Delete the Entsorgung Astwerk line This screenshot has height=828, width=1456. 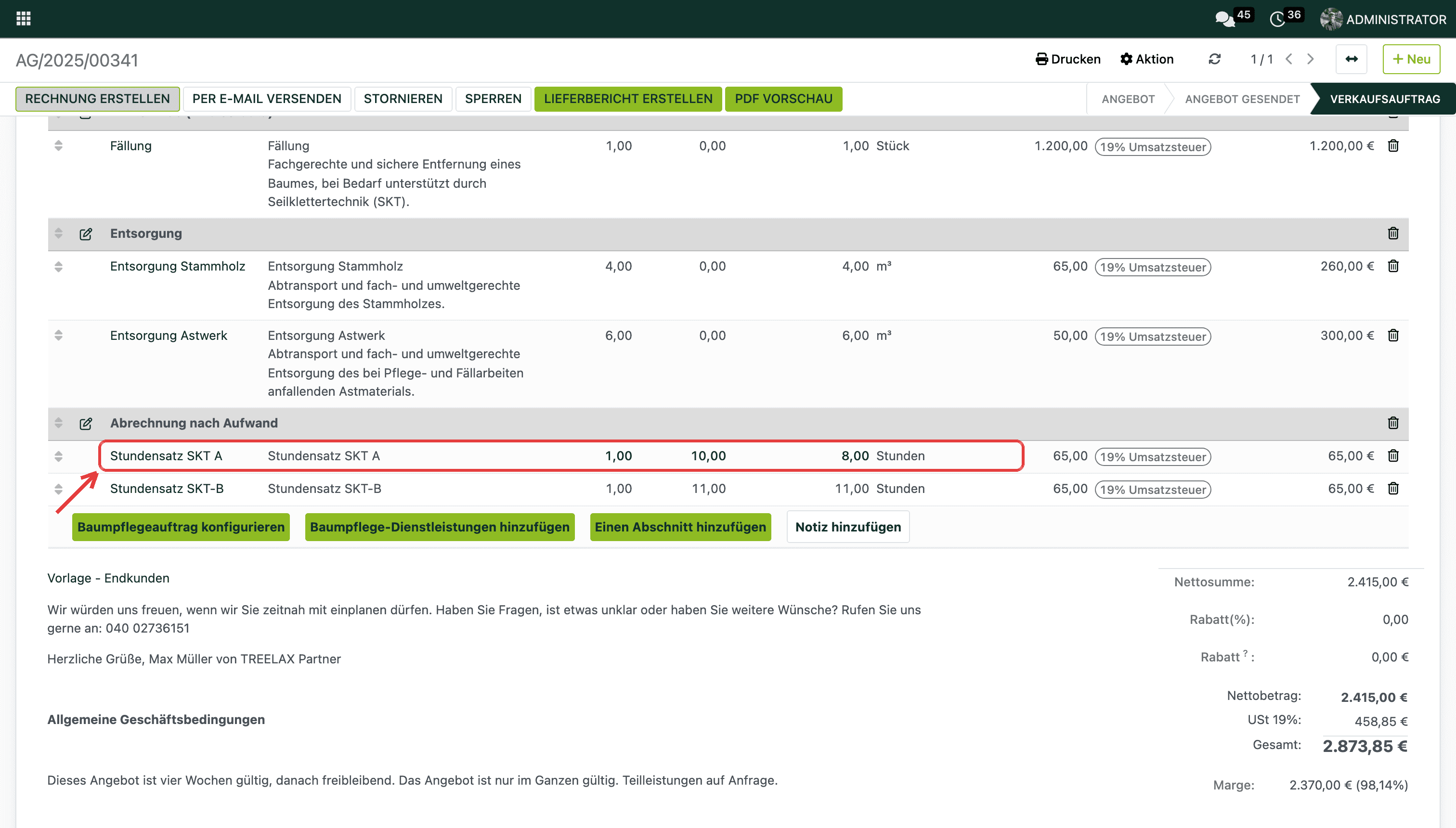[x=1393, y=336]
